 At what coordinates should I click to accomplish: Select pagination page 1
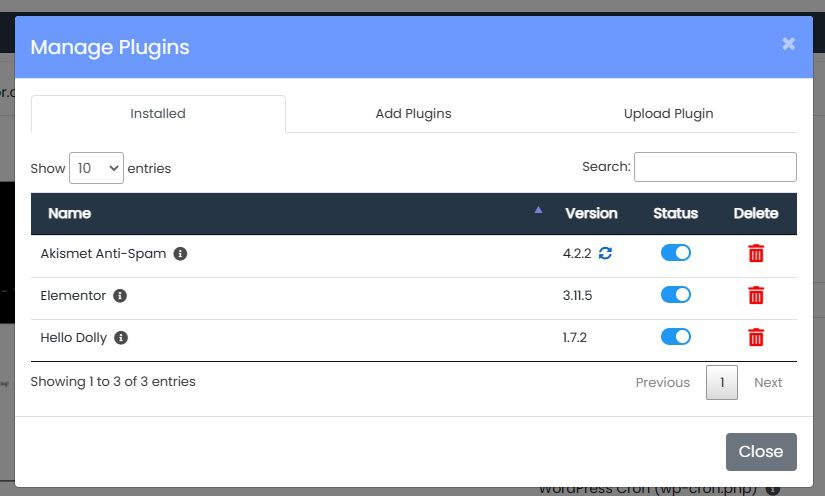tap(722, 382)
